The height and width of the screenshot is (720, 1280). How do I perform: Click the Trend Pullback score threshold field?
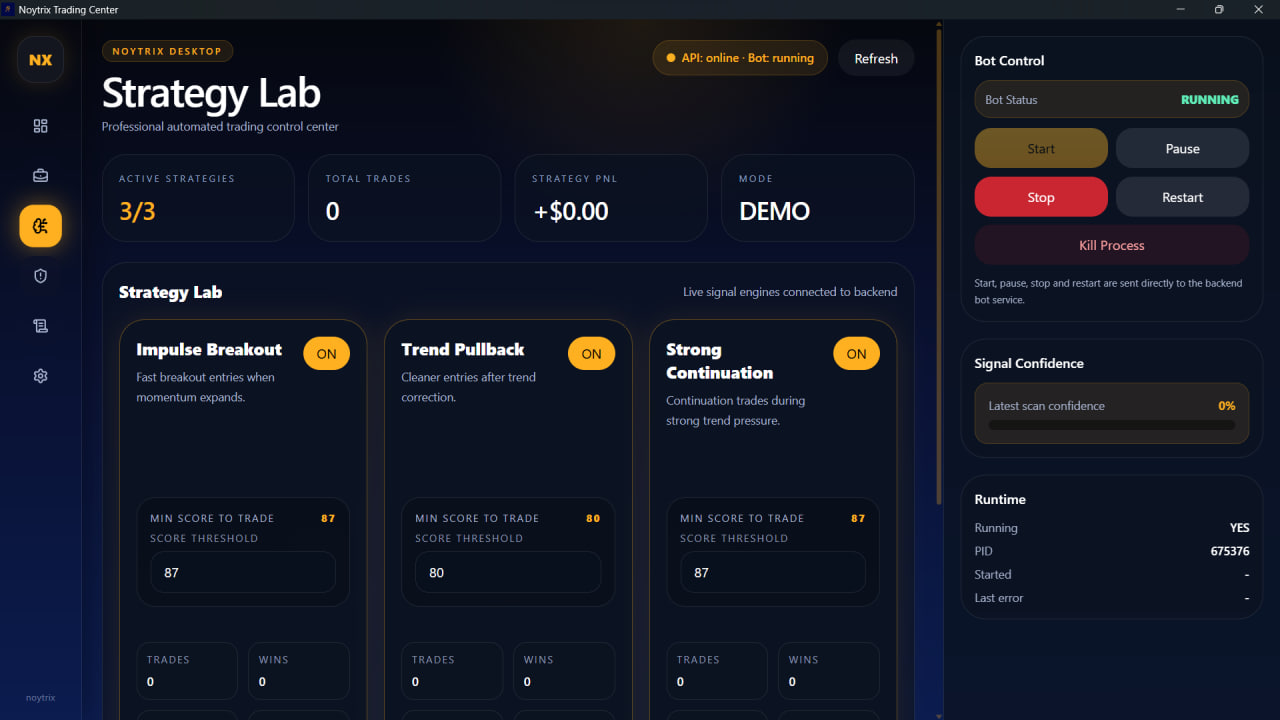click(508, 573)
